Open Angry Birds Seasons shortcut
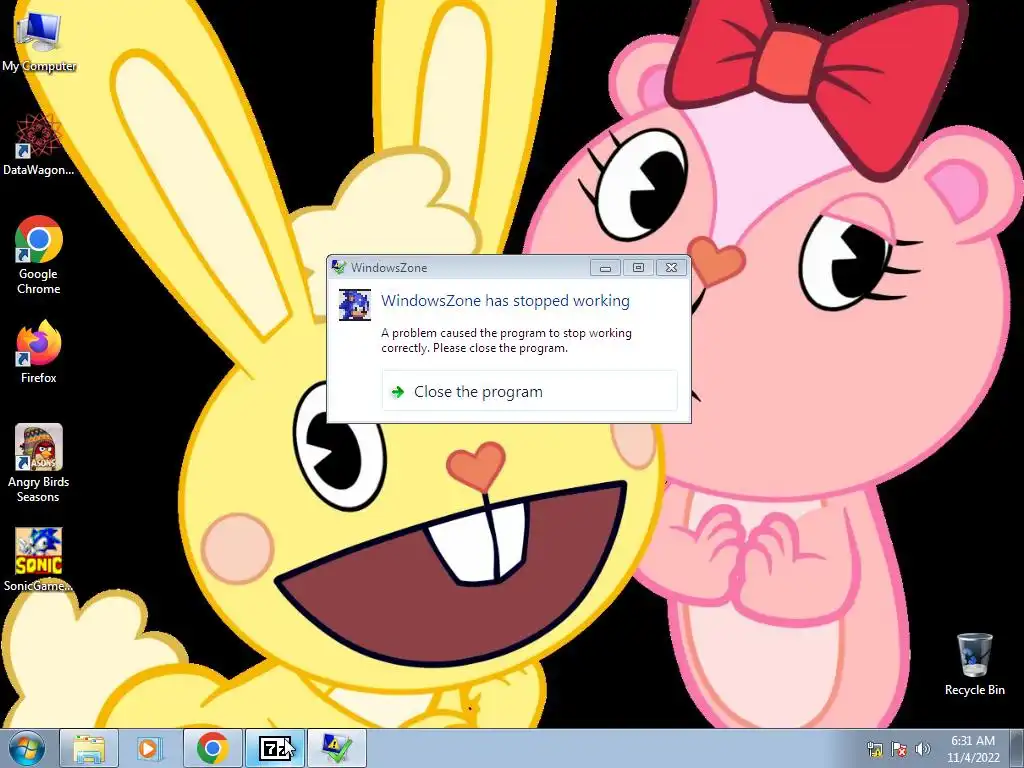This screenshot has height=768, width=1024. pos(39,463)
